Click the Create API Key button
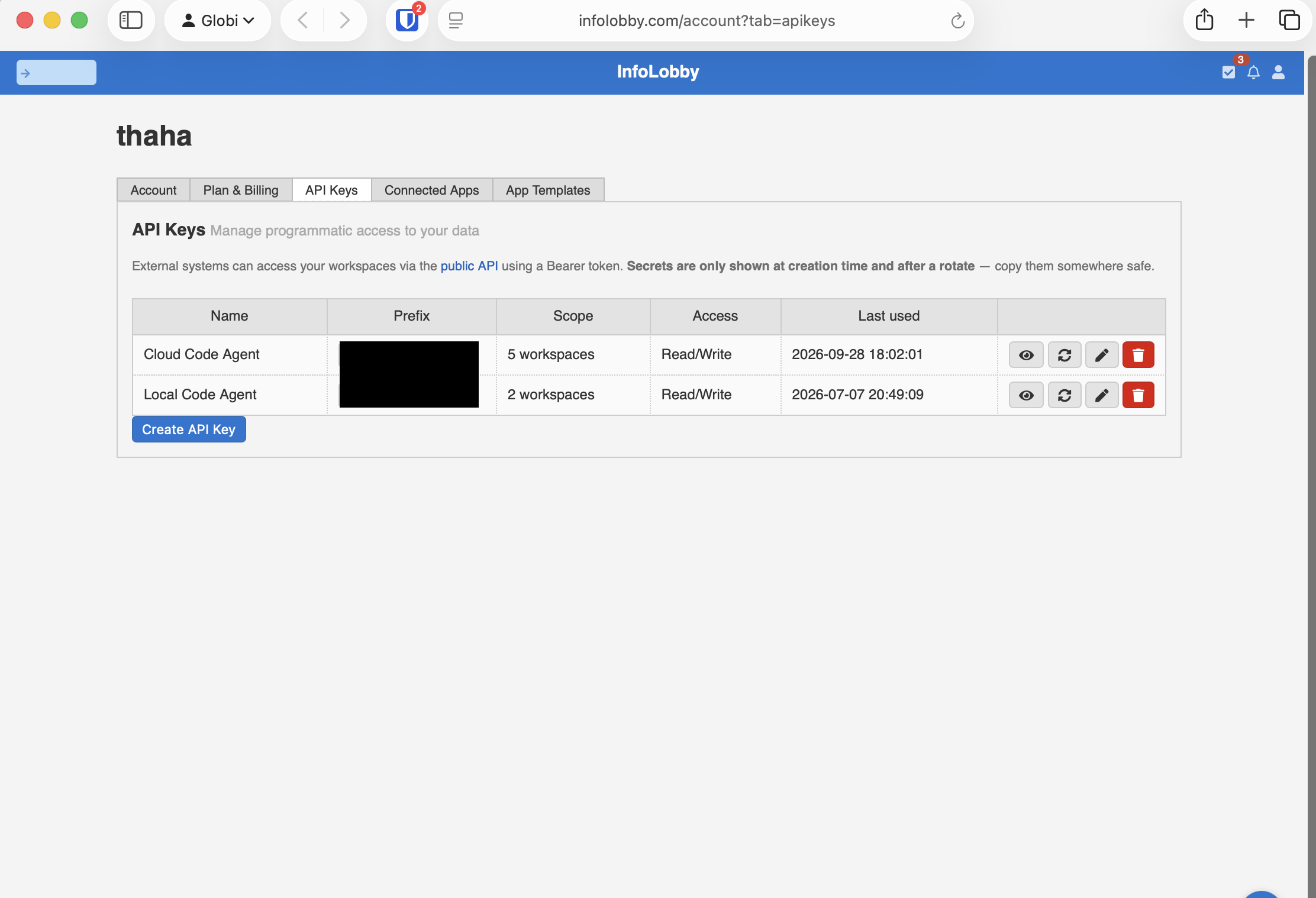Viewport: 1316px width, 898px height. pos(189,429)
